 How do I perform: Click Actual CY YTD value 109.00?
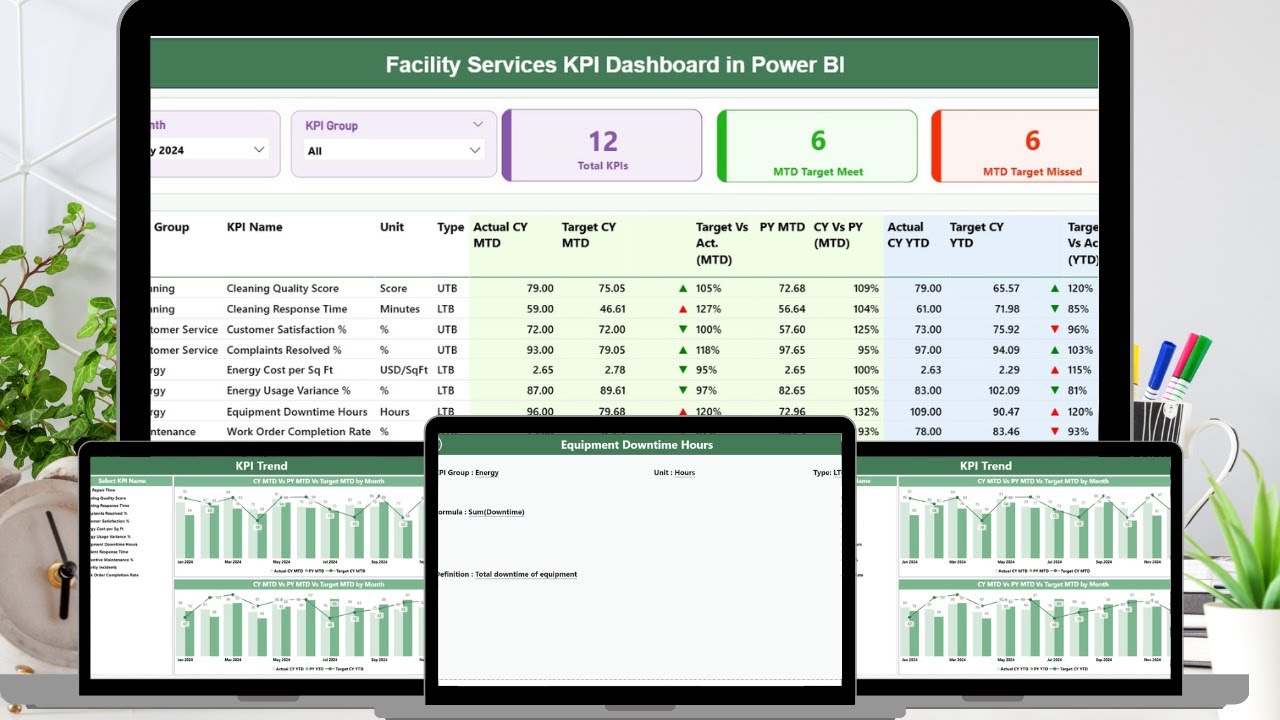924,412
